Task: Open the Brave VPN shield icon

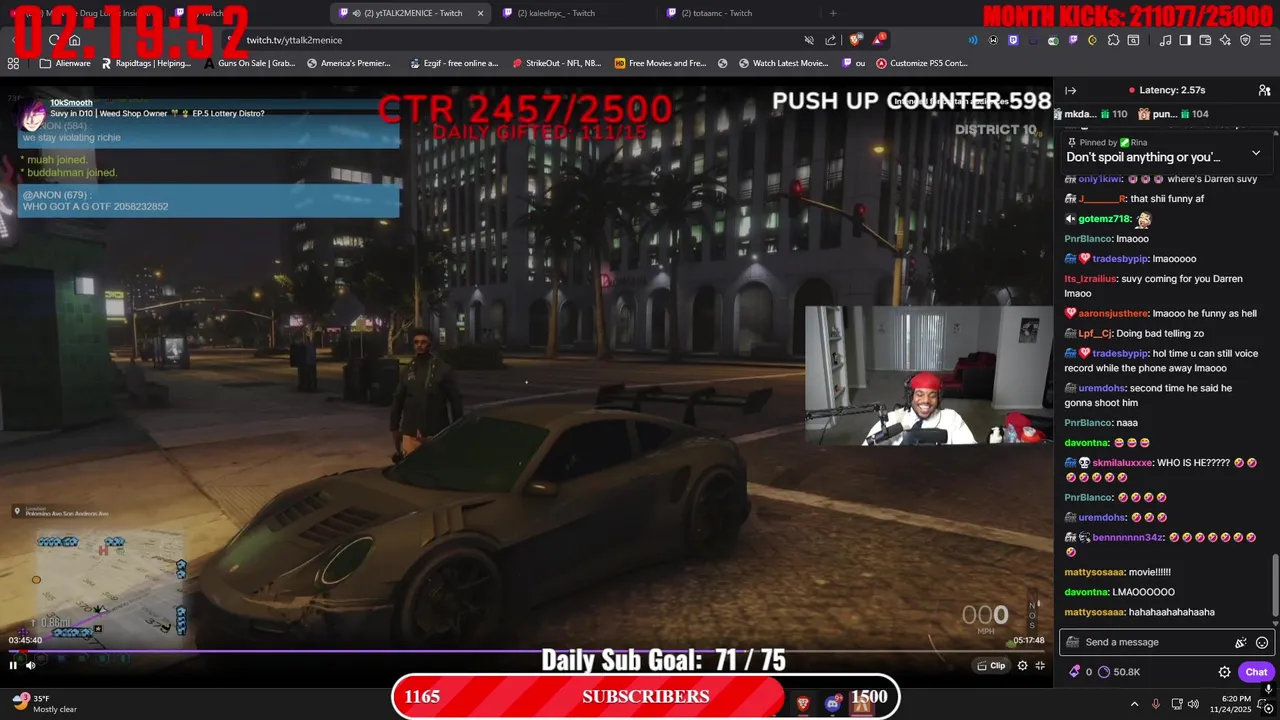Action: pyautogui.click(x=1245, y=40)
